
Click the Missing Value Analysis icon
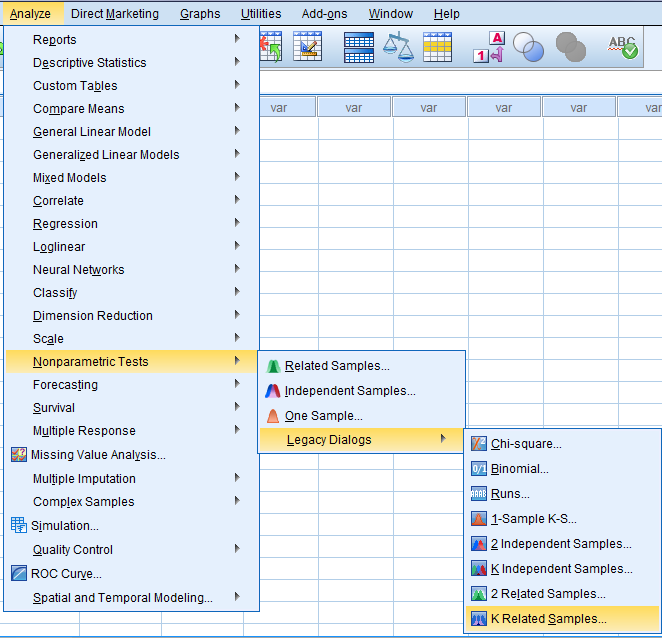click(19, 455)
